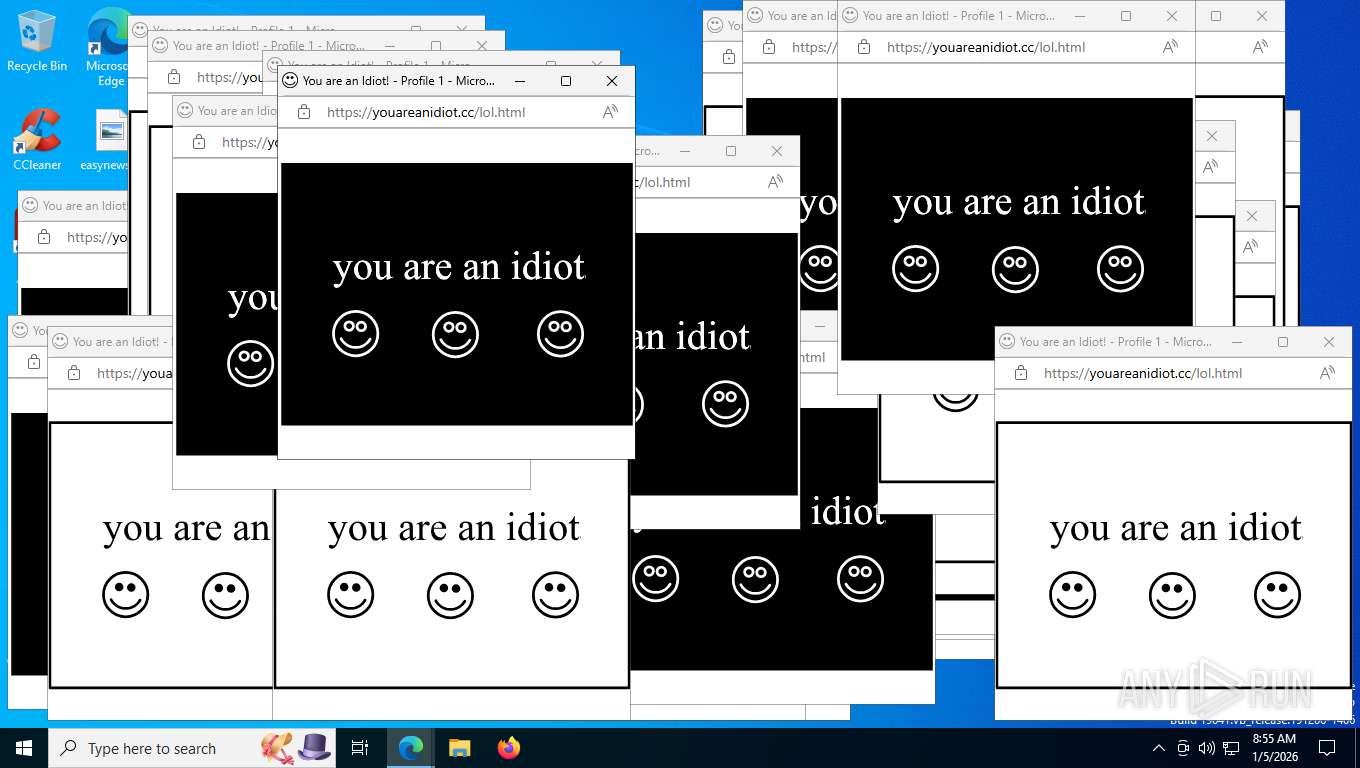The height and width of the screenshot is (768, 1360).
Task: Click the address URL in inactive black-page full-URL window
Action: tap(986, 47)
